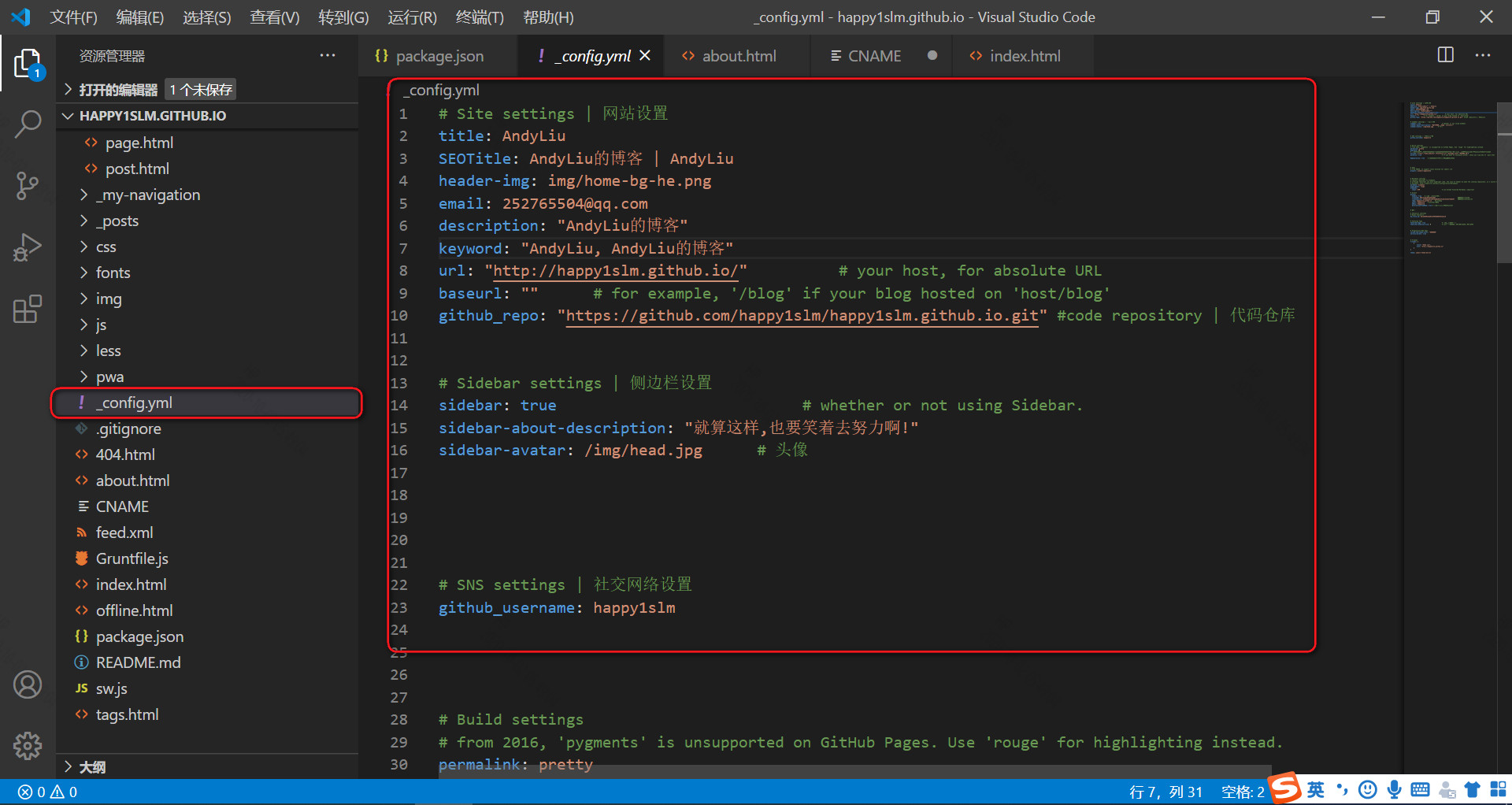The height and width of the screenshot is (805, 1512).
Task: Open the Extensions view icon
Action: pyautogui.click(x=28, y=309)
